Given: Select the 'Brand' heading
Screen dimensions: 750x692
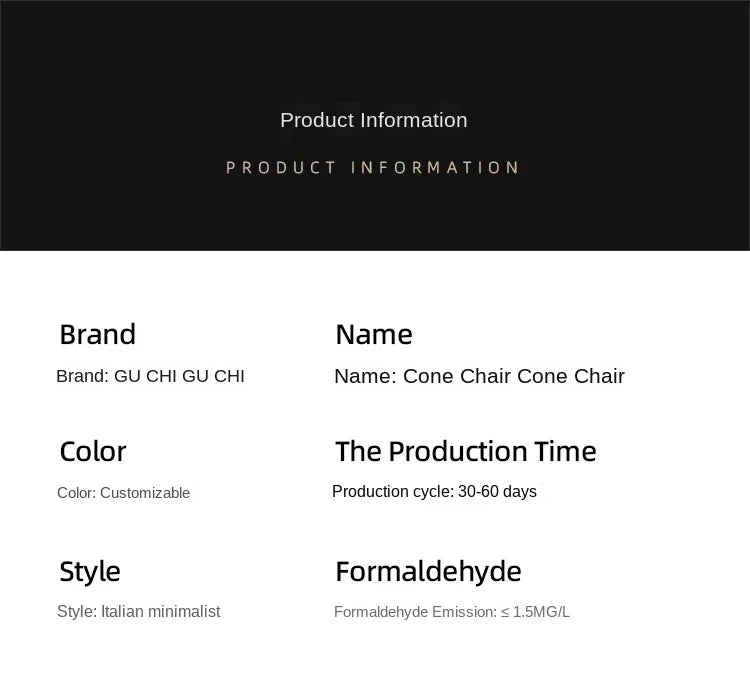Looking at the screenshot, I should 98,334.
